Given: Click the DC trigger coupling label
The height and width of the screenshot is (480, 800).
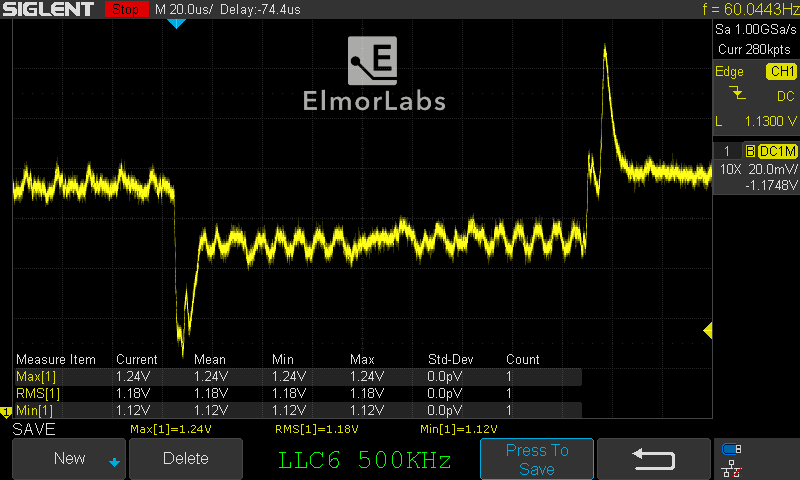Looking at the screenshot, I should tap(786, 96).
